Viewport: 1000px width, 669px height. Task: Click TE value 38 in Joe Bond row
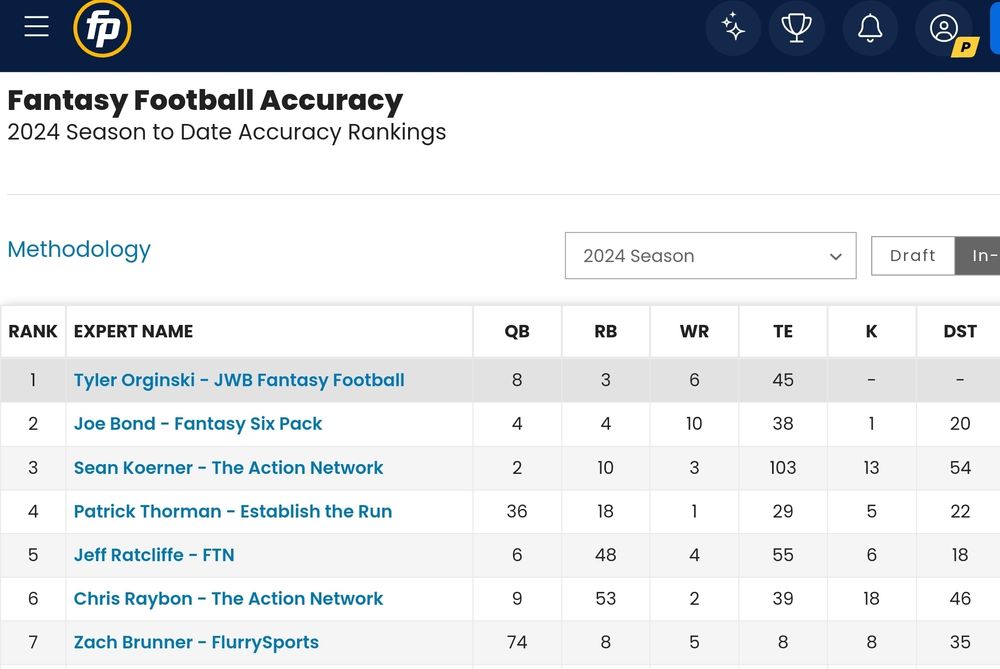[783, 423]
